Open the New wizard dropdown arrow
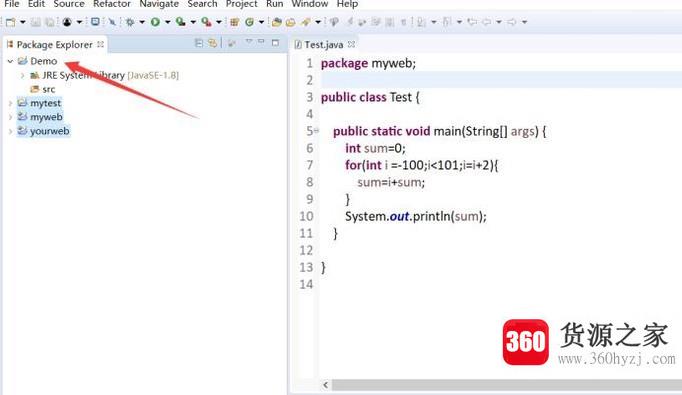 tap(23, 22)
